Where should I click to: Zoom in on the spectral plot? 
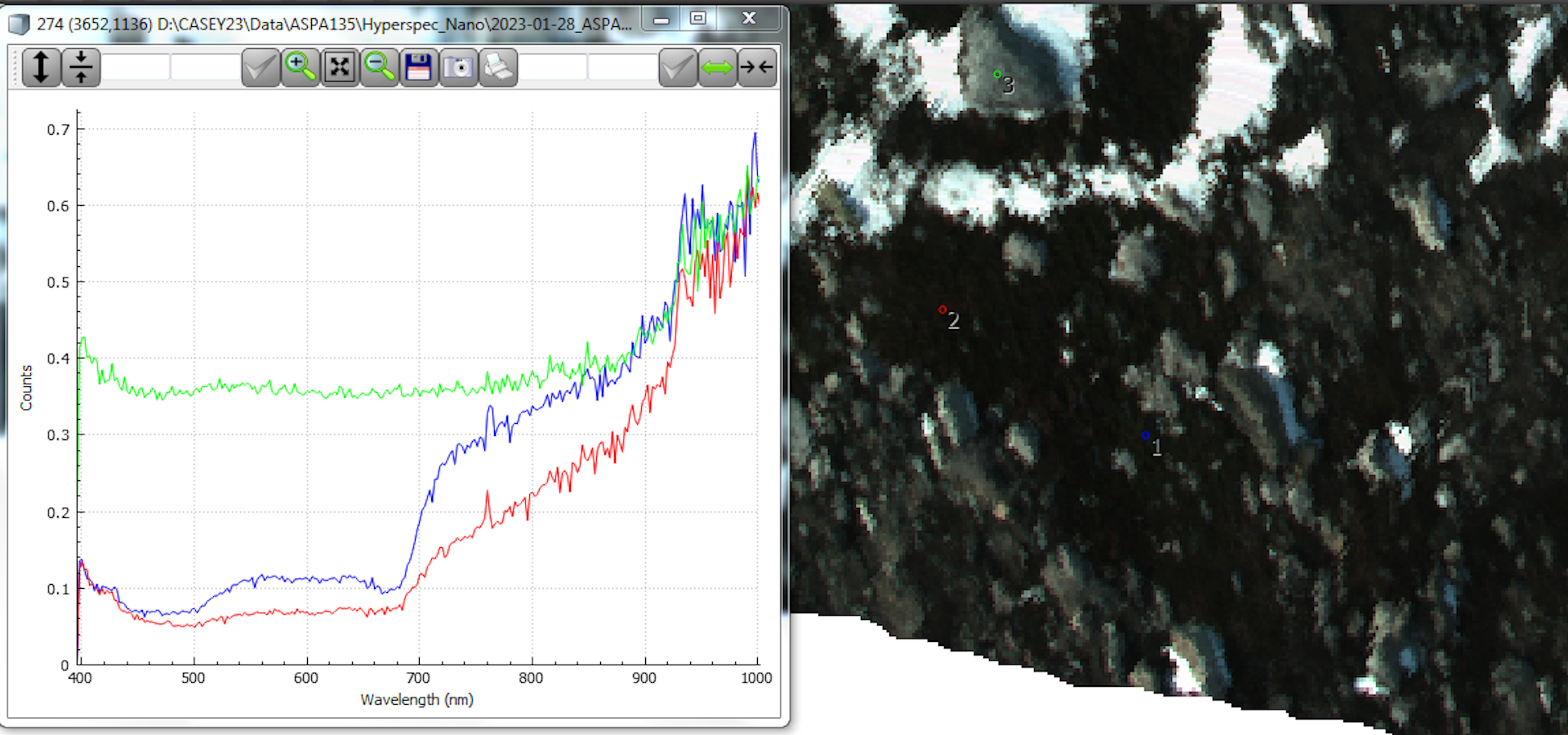click(x=301, y=67)
